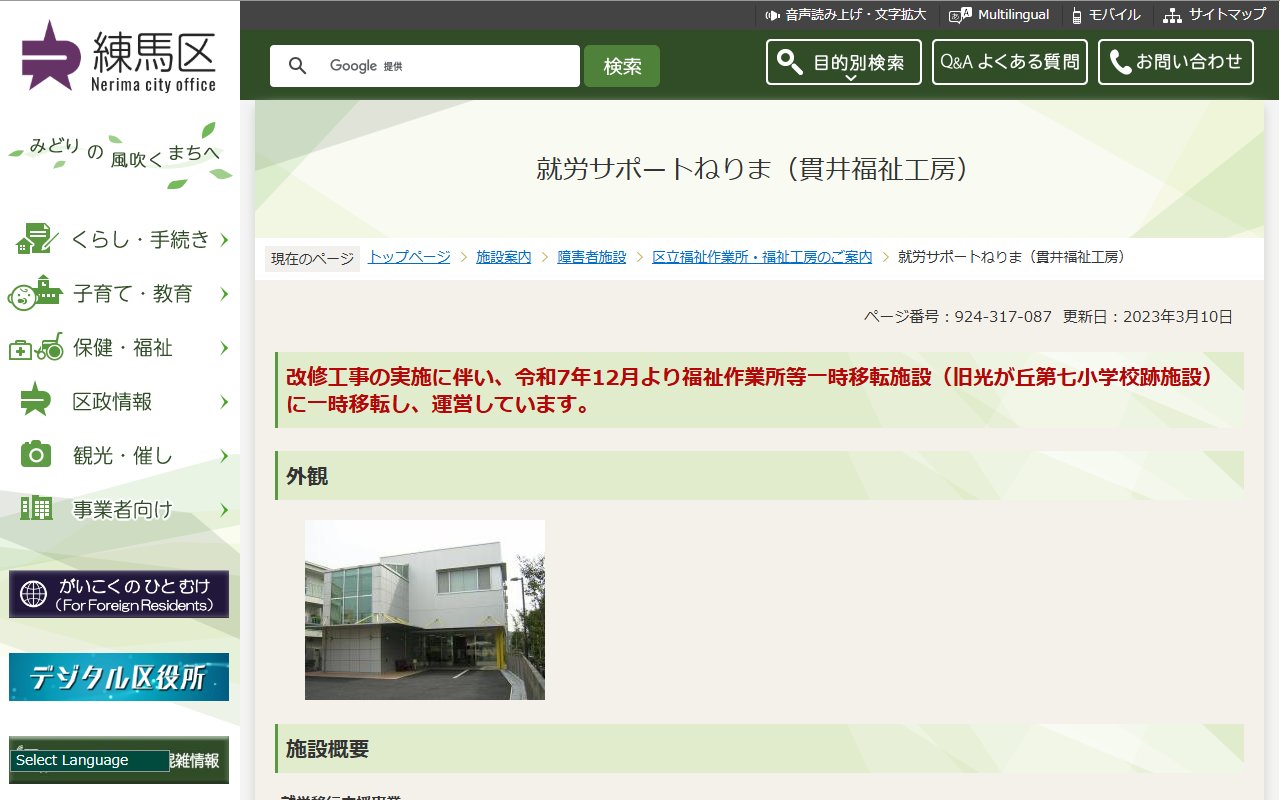1280x800 pixels.
Task: Click the 外観 section heading
Action: click(x=760, y=476)
